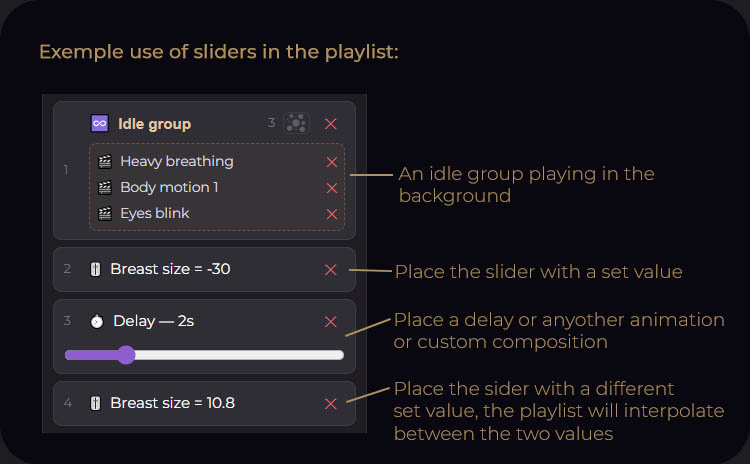The image size is (750, 464).
Task: Delete the Eyes blink animation
Action: pyautogui.click(x=332, y=214)
